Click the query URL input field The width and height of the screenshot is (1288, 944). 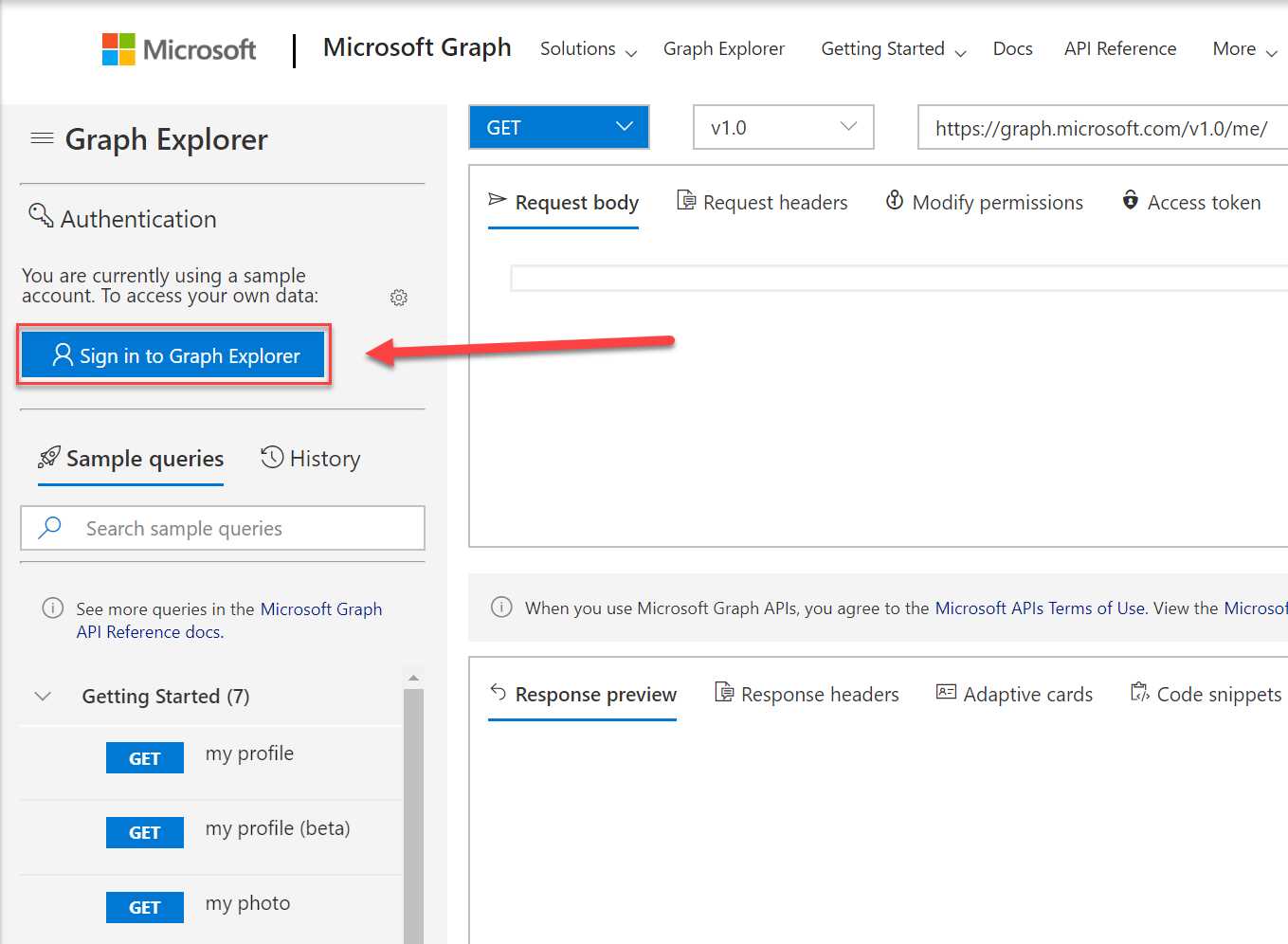(x=1103, y=127)
